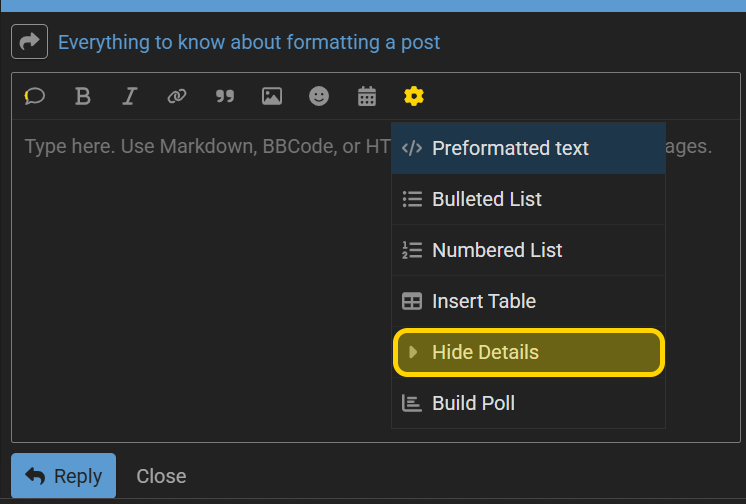This screenshot has width=746, height=504.
Task: Open the image upload icon
Action: pyautogui.click(x=272, y=96)
